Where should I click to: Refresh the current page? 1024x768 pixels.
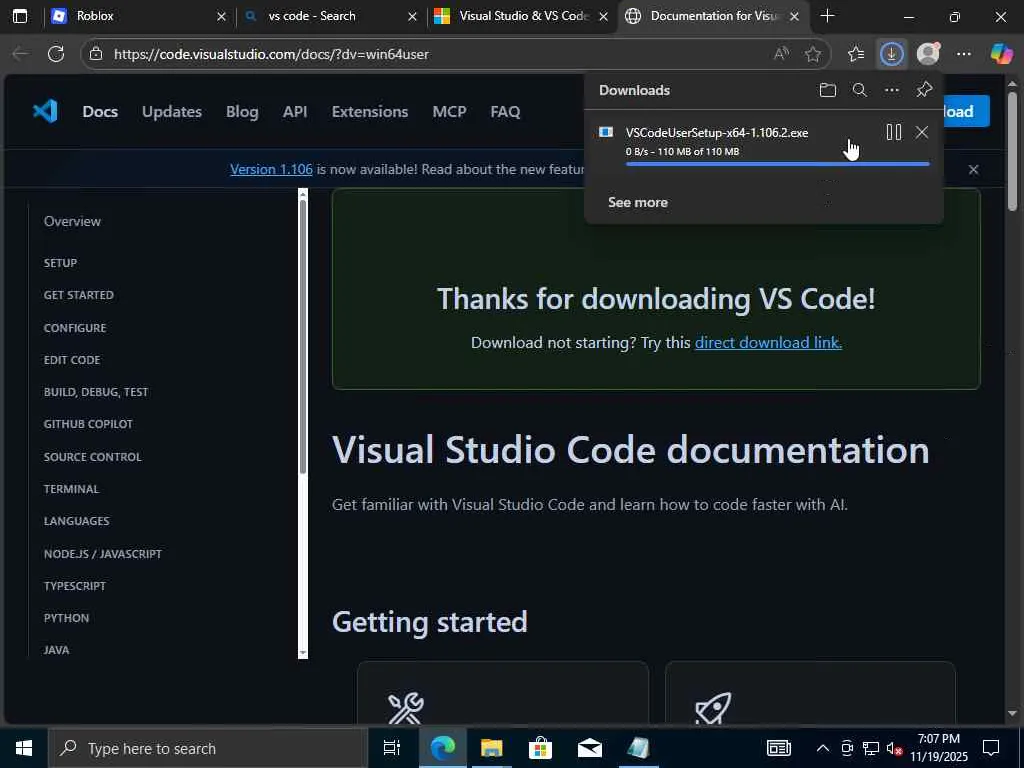[x=56, y=54]
